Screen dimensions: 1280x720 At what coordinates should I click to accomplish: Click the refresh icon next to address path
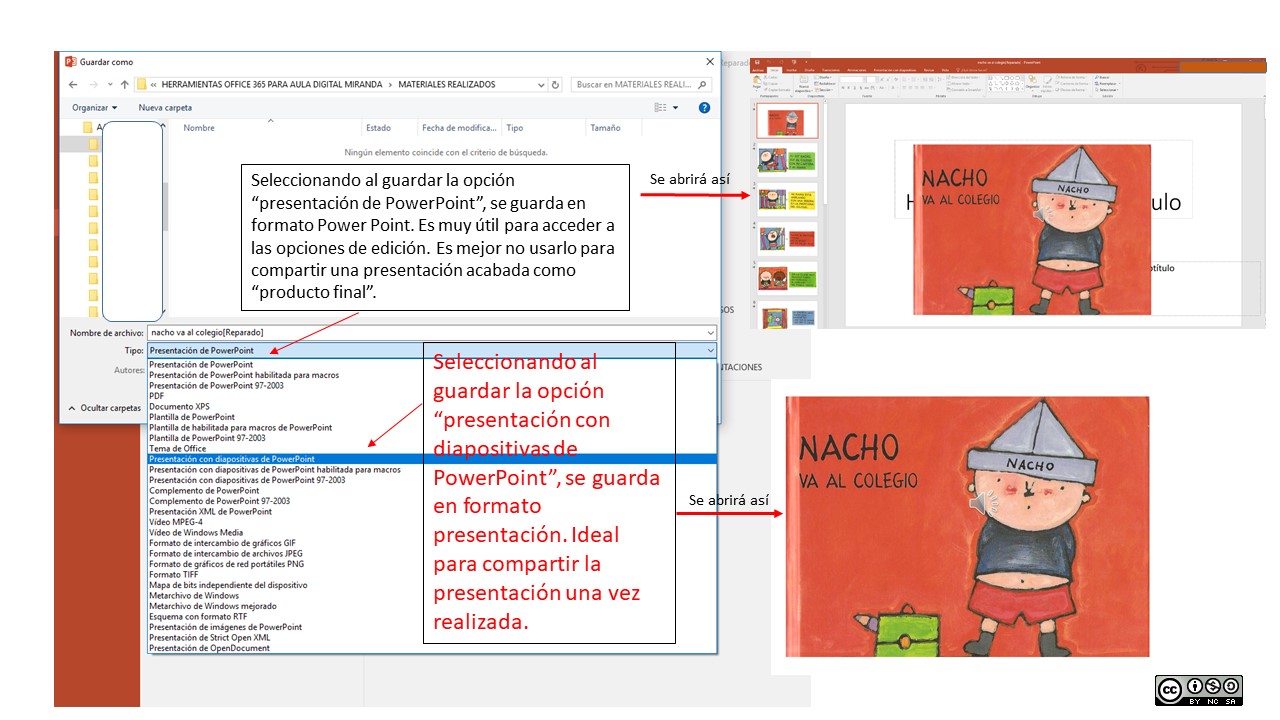[555, 85]
